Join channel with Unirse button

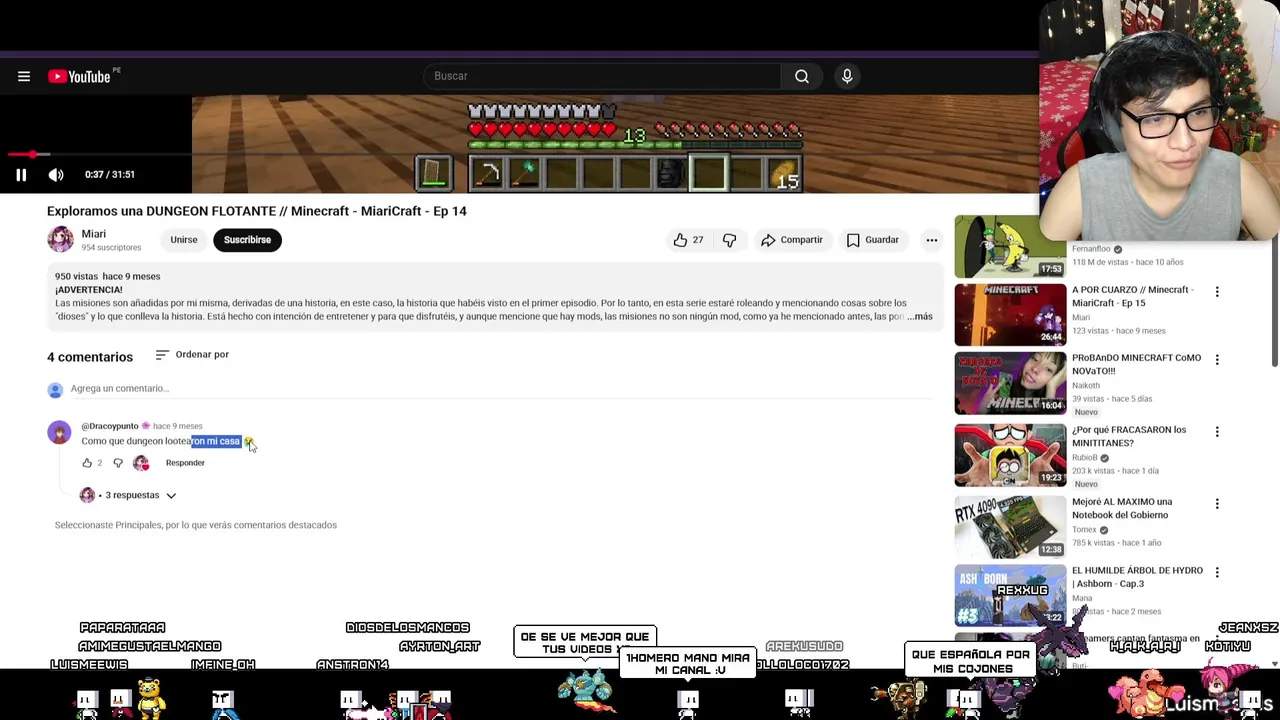pos(184,240)
